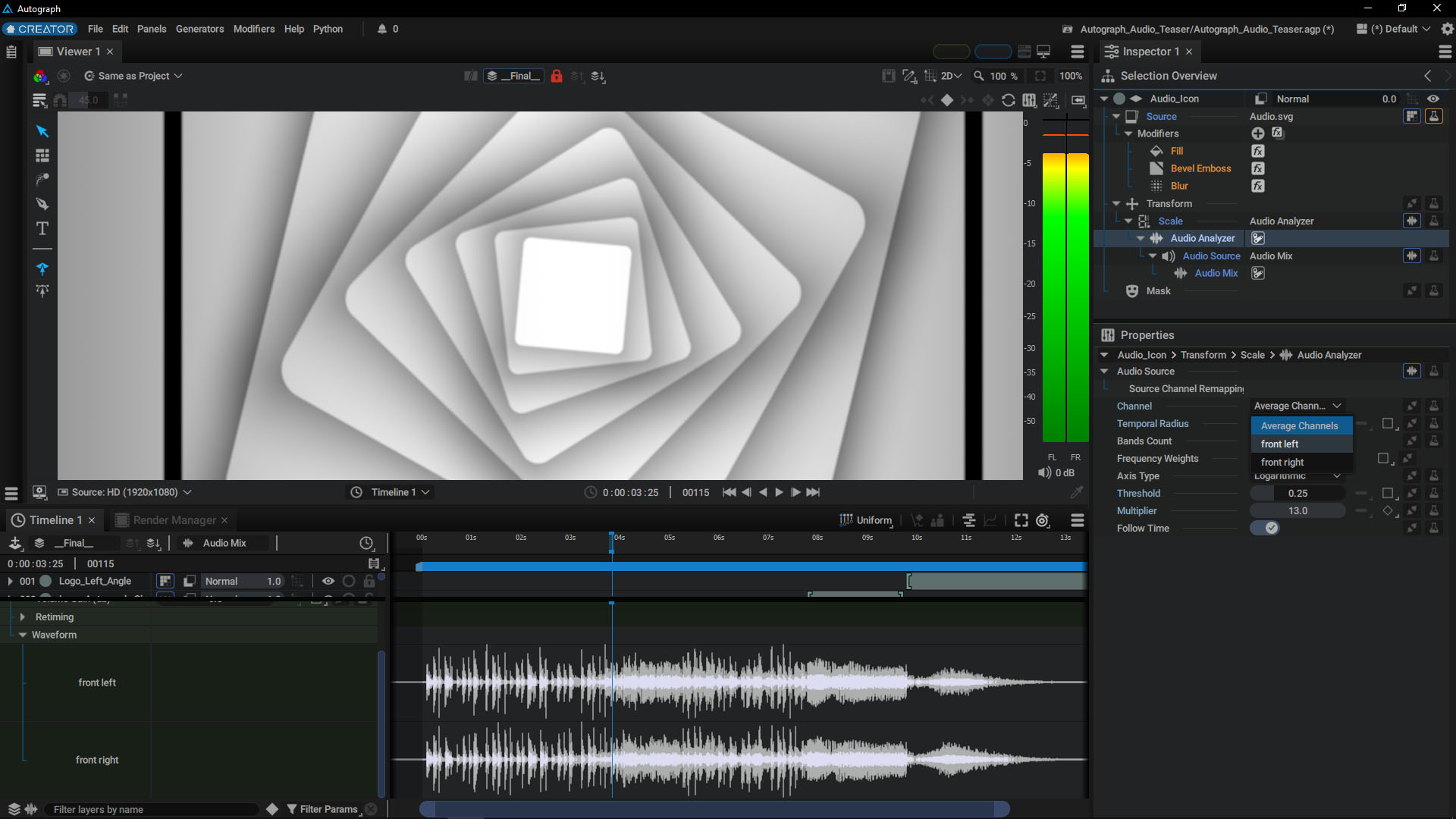
Task: Click the Threshold value slider field
Action: pos(1298,493)
